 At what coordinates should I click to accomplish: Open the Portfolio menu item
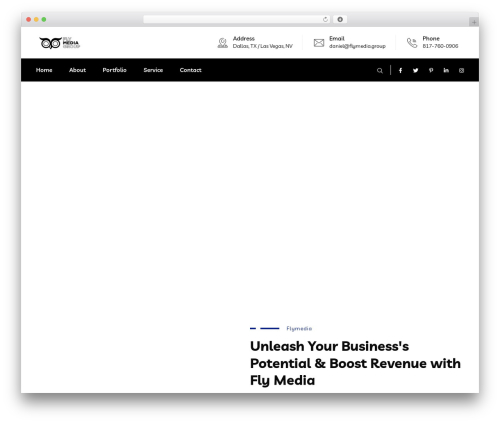pos(114,70)
